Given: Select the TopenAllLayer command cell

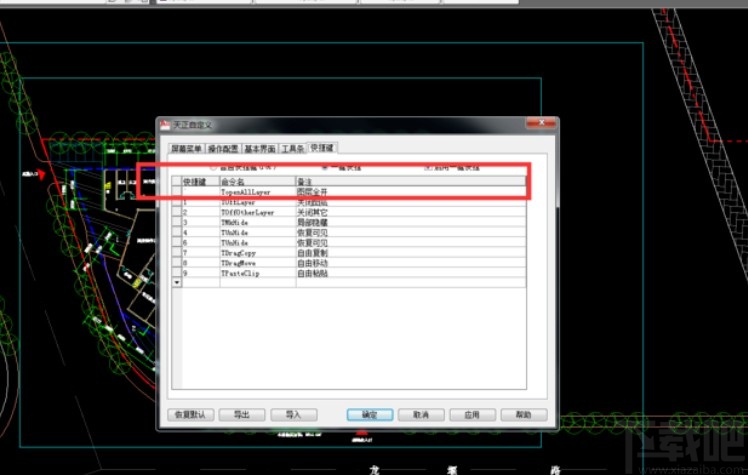Looking at the screenshot, I should tap(258, 192).
